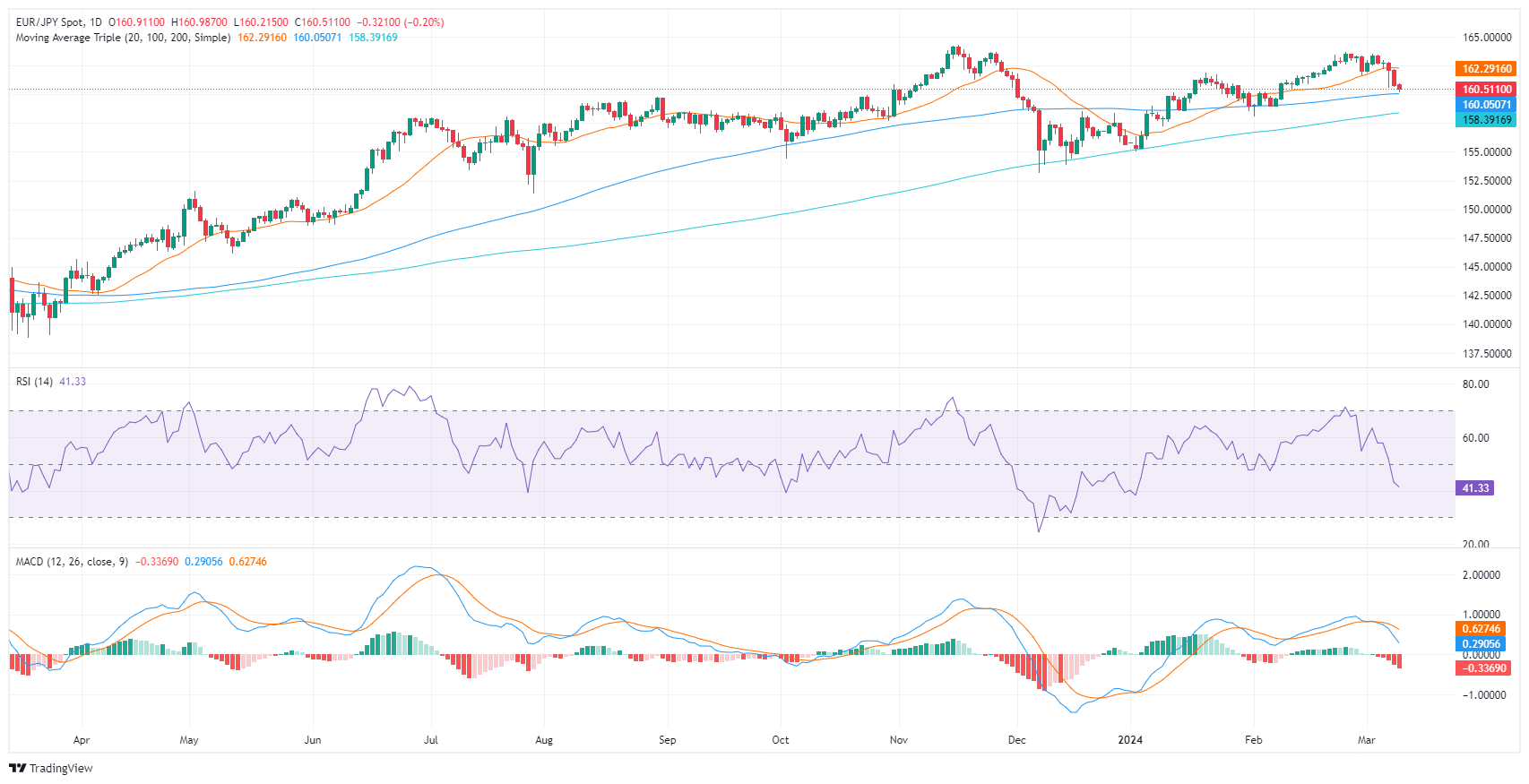
Task: Click the purple 41.33 RSI value tag
Action: [x=1475, y=488]
